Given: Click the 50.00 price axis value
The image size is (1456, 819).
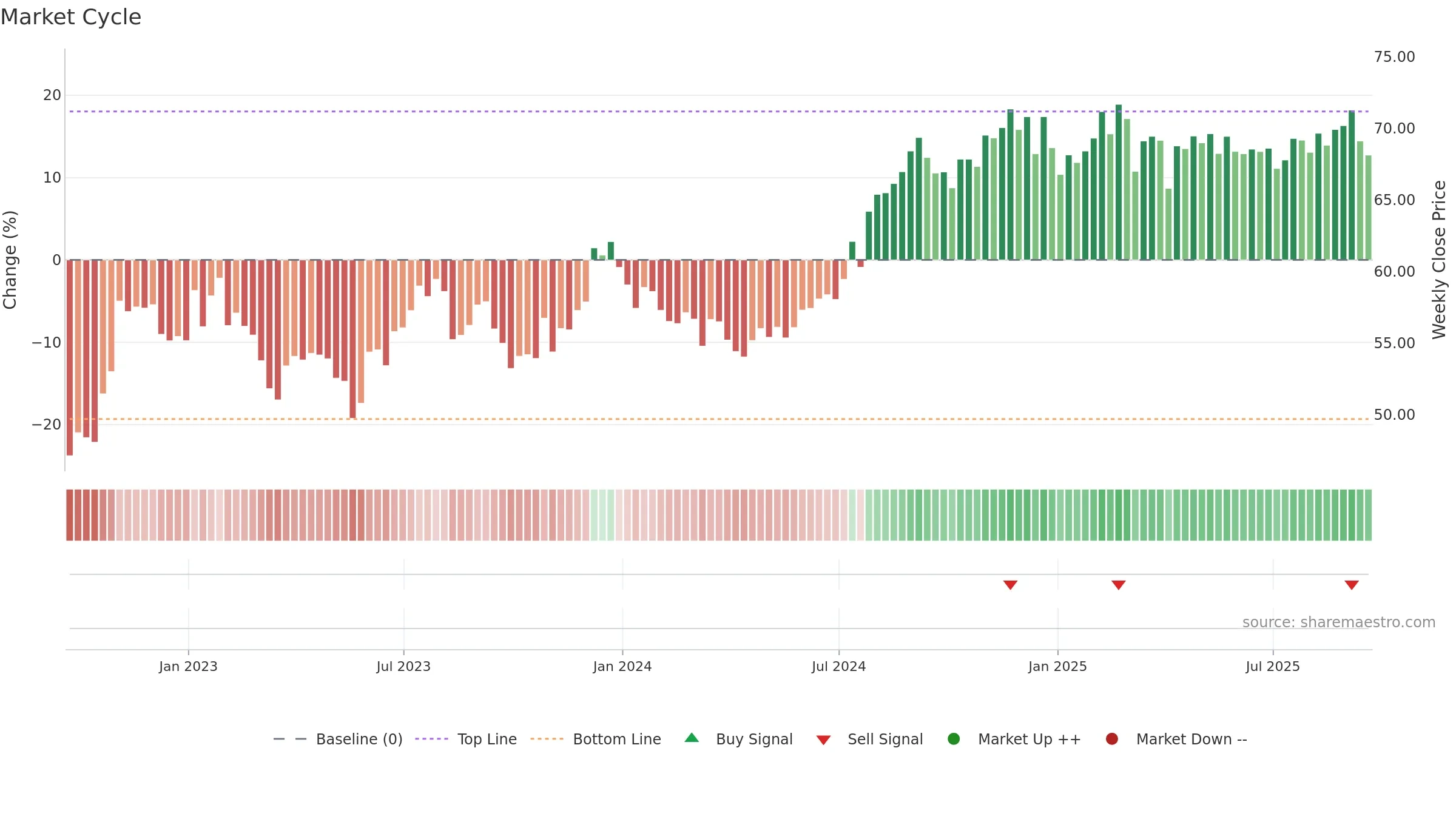Looking at the screenshot, I should [1394, 414].
